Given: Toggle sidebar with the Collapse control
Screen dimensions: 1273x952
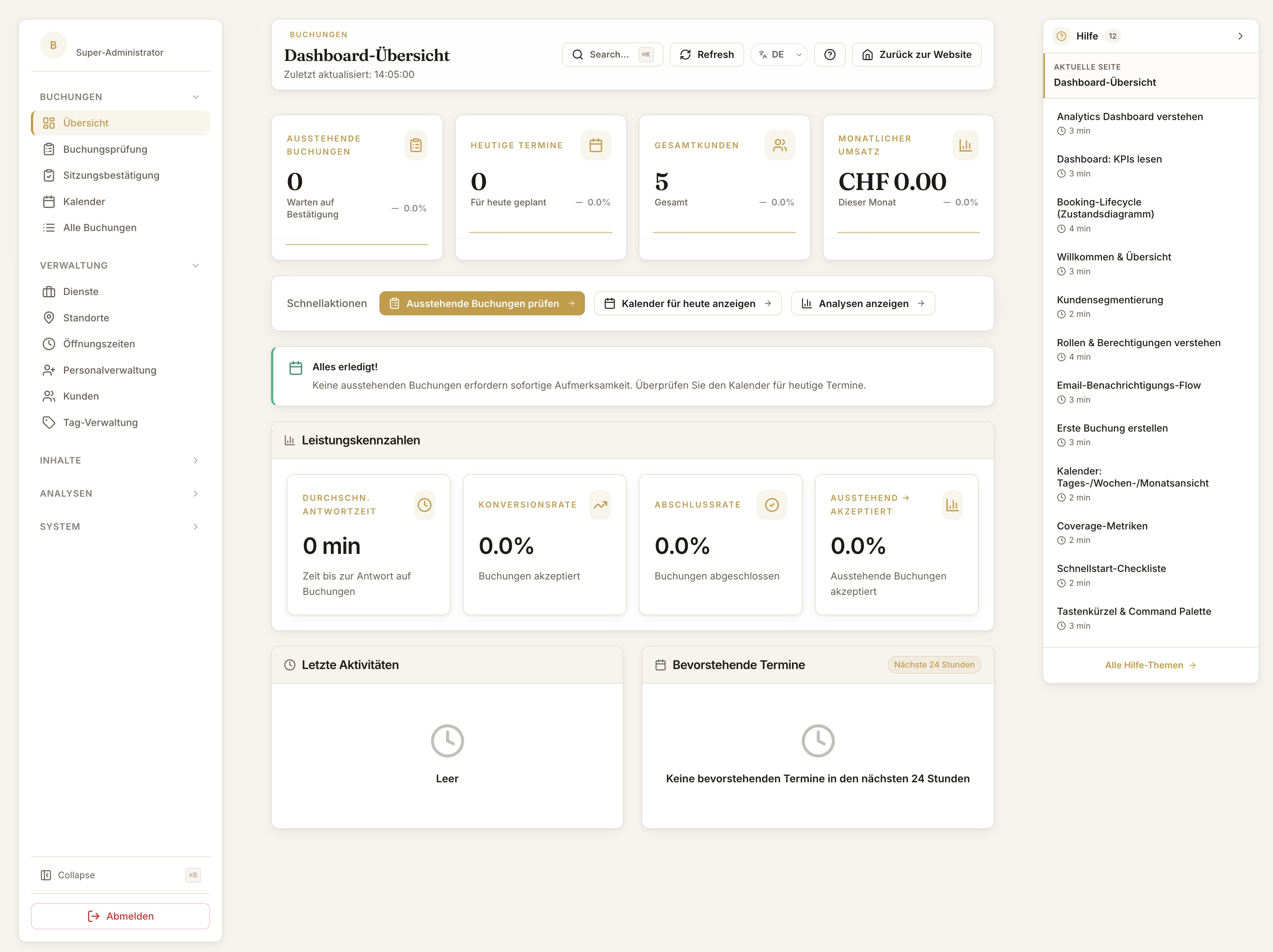Looking at the screenshot, I should tap(76, 875).
